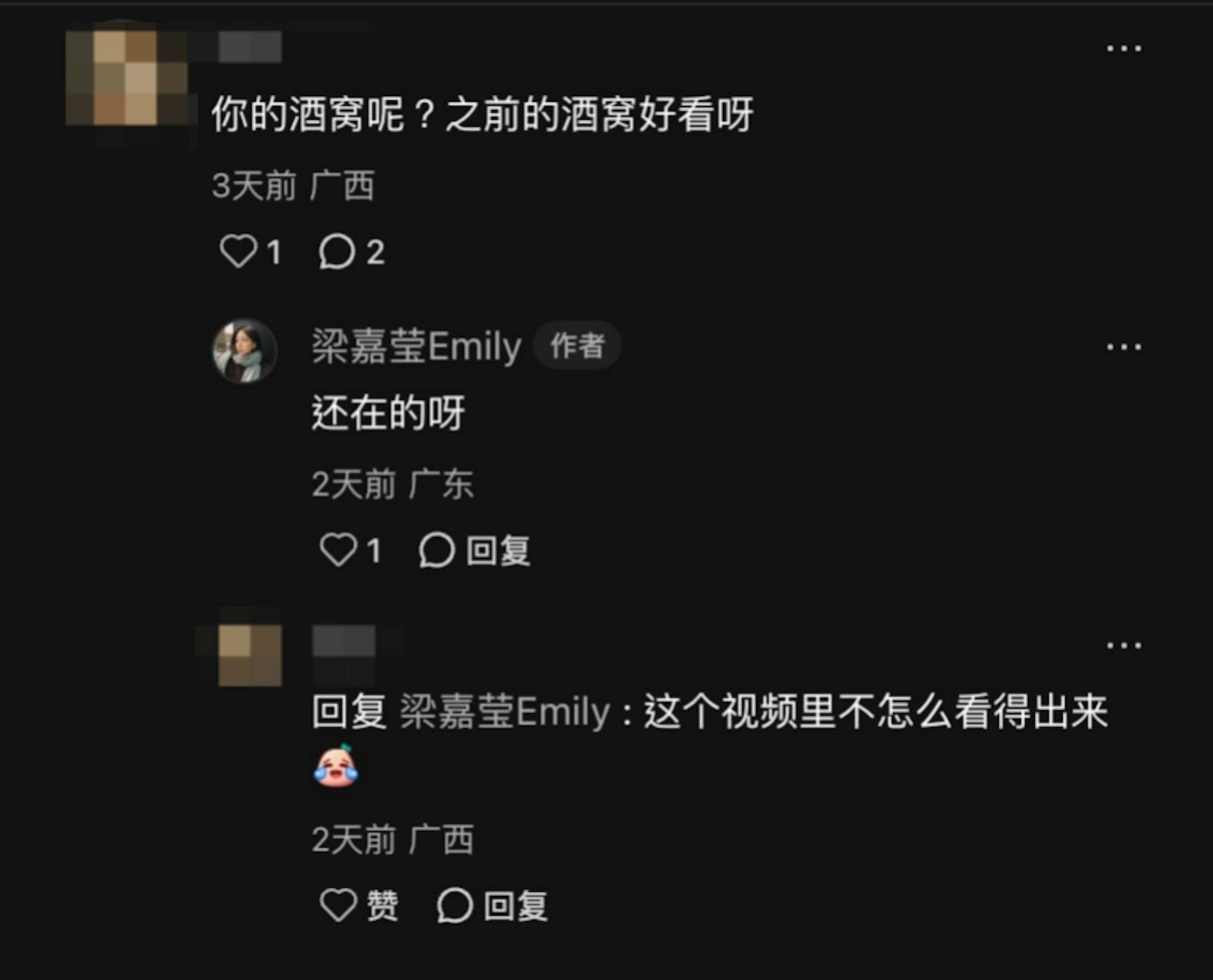
Task: Click the blurred username of the top commenter
Action: (250, 47)
